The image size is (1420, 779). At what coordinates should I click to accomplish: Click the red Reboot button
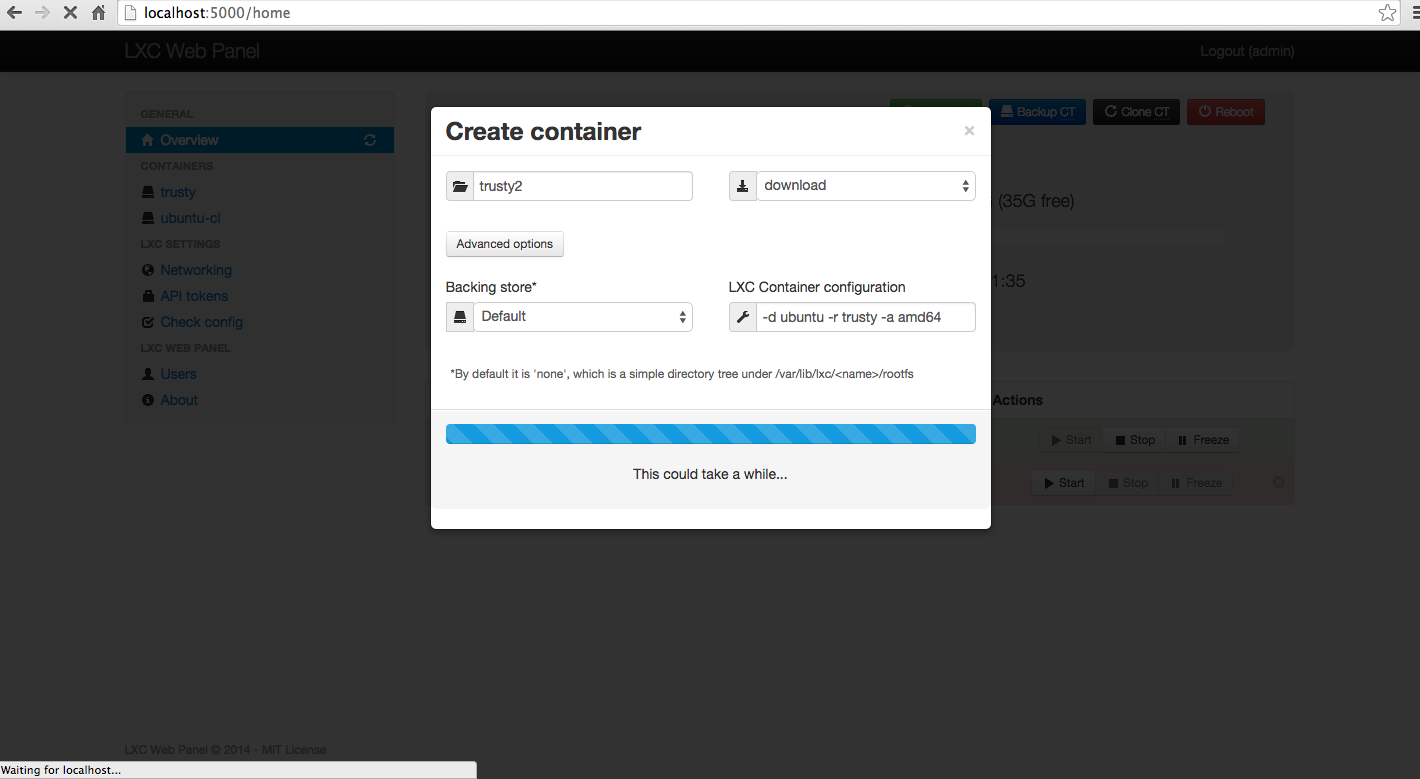1226,112
